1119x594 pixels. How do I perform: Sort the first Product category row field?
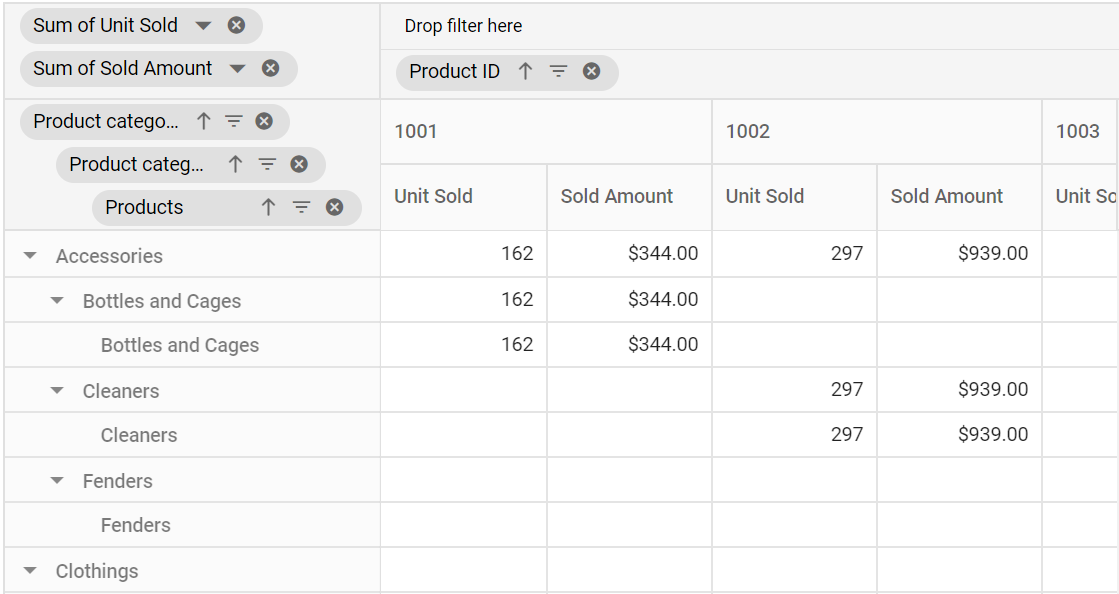[203, 121]
